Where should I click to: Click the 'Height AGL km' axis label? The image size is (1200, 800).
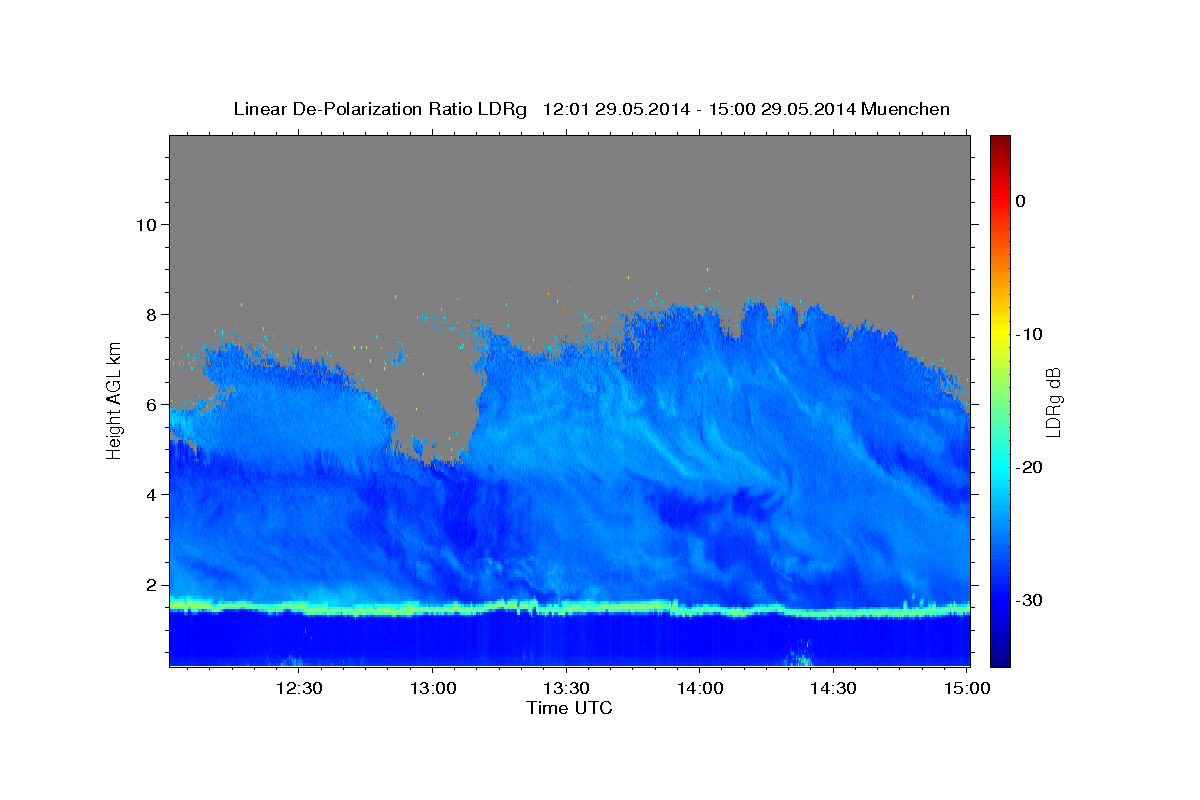click(115, 401)
